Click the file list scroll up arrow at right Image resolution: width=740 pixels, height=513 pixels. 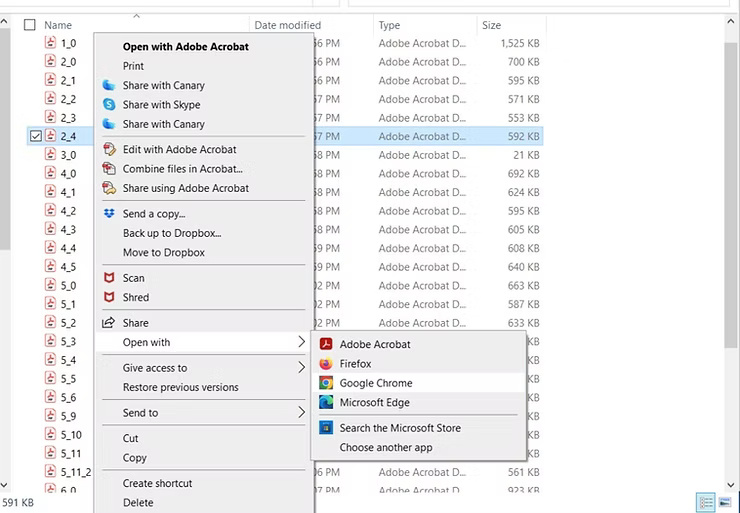(732, 21)
